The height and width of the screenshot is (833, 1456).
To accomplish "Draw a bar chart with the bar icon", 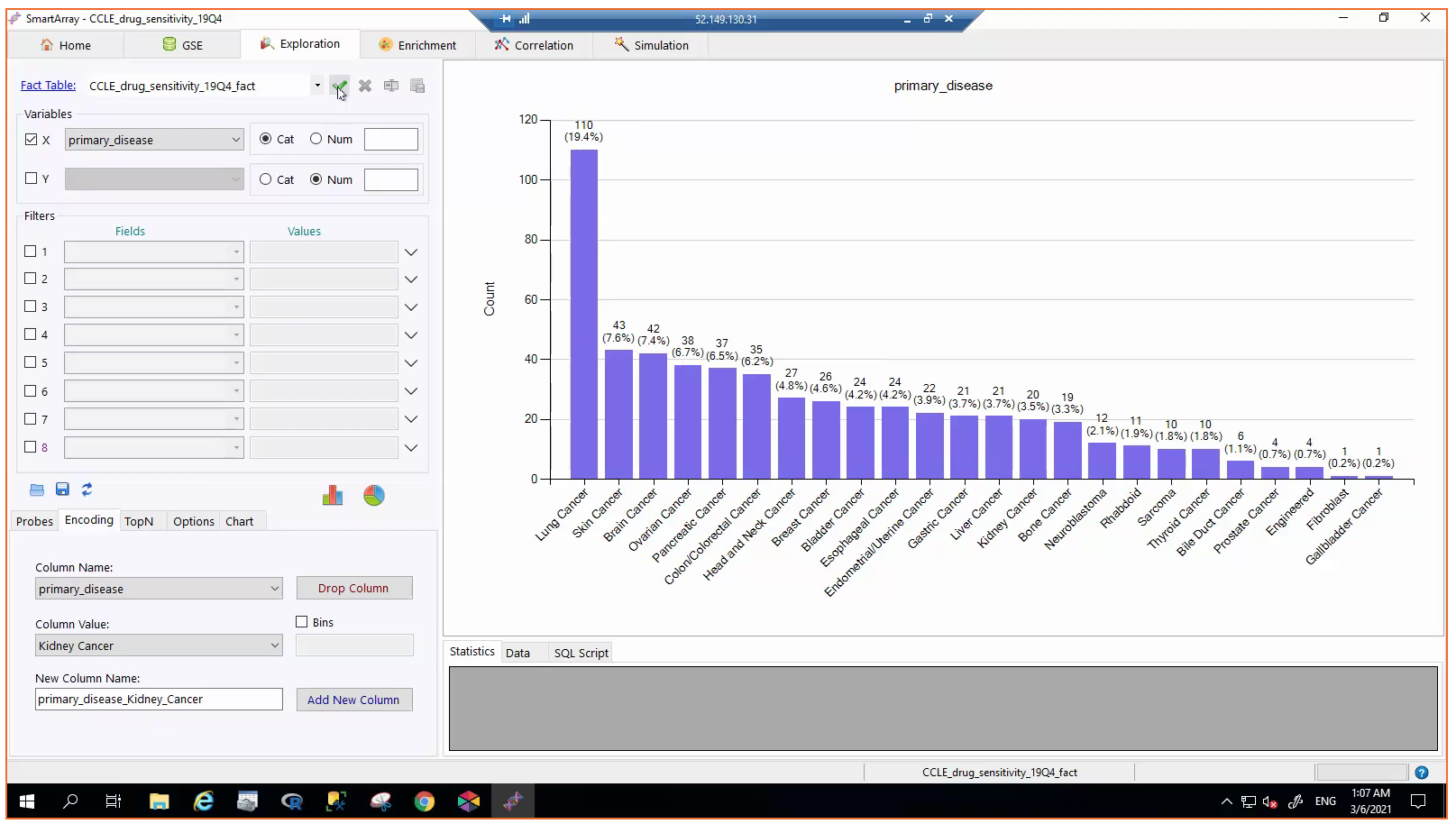I will click(333, 496).
